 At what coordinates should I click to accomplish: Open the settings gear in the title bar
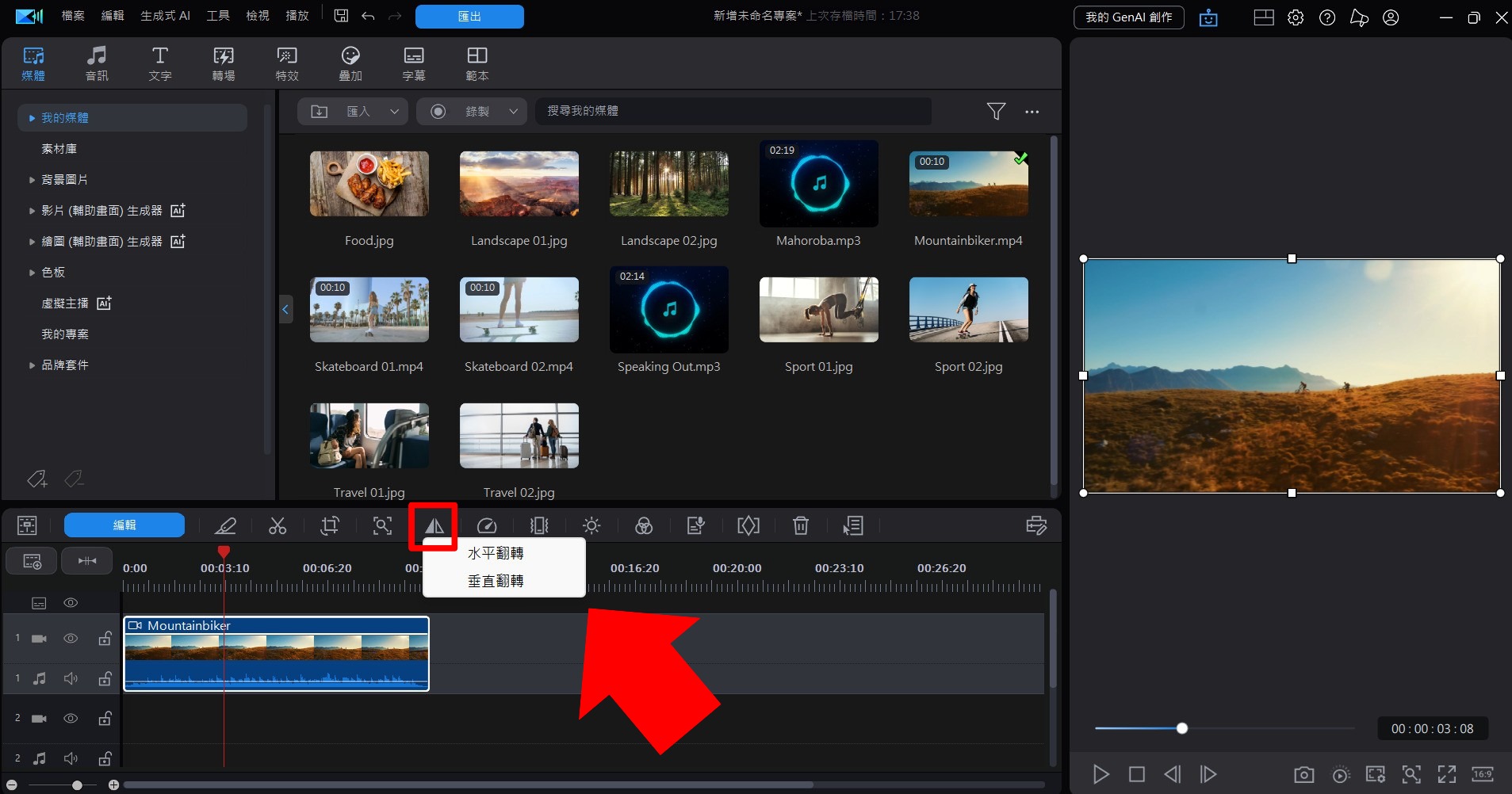pos(1296,17)
